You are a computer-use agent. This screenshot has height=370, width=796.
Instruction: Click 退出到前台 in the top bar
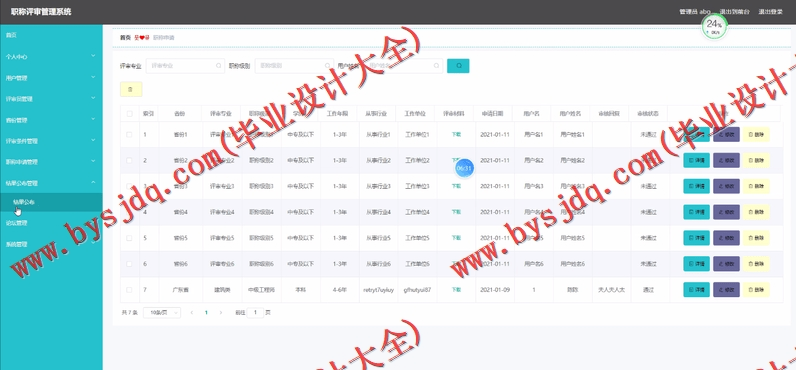click(x=734, y=12)
